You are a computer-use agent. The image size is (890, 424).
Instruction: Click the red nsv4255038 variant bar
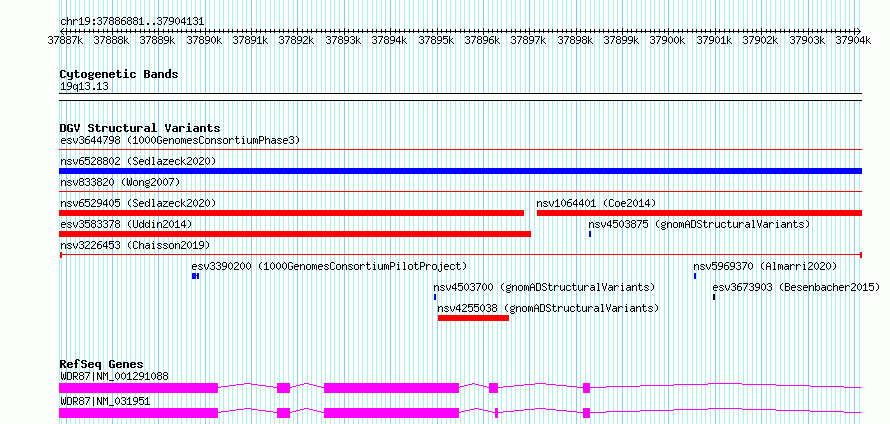[473, 318]
